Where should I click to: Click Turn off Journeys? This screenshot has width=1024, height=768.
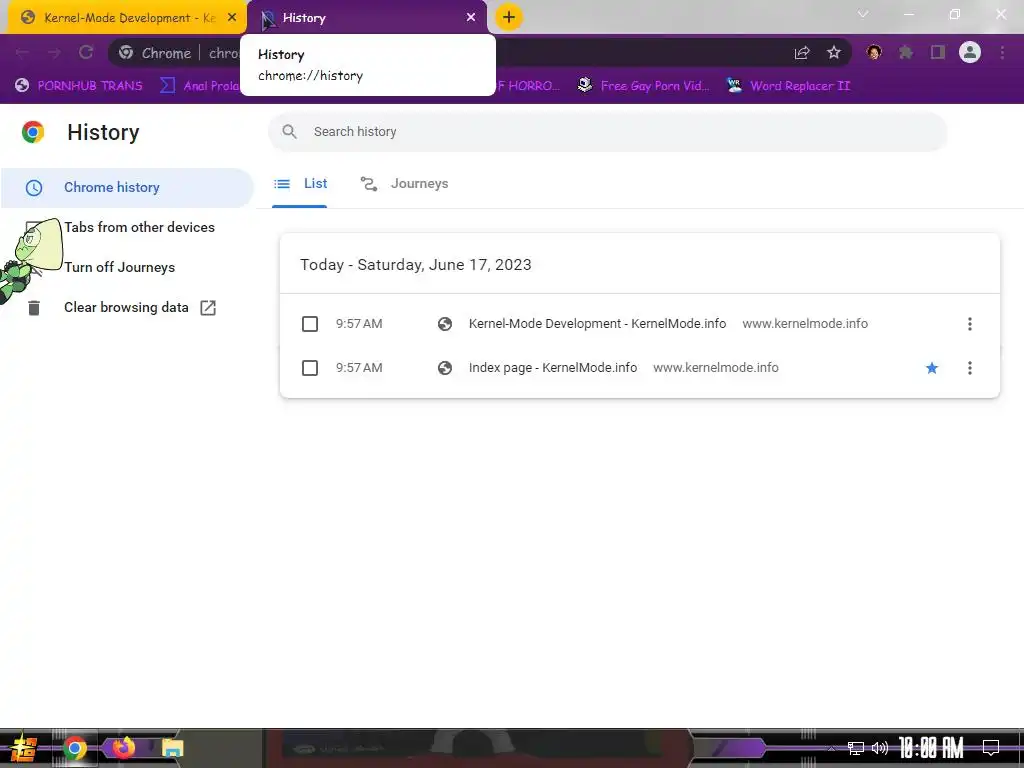tap(120, 267)
